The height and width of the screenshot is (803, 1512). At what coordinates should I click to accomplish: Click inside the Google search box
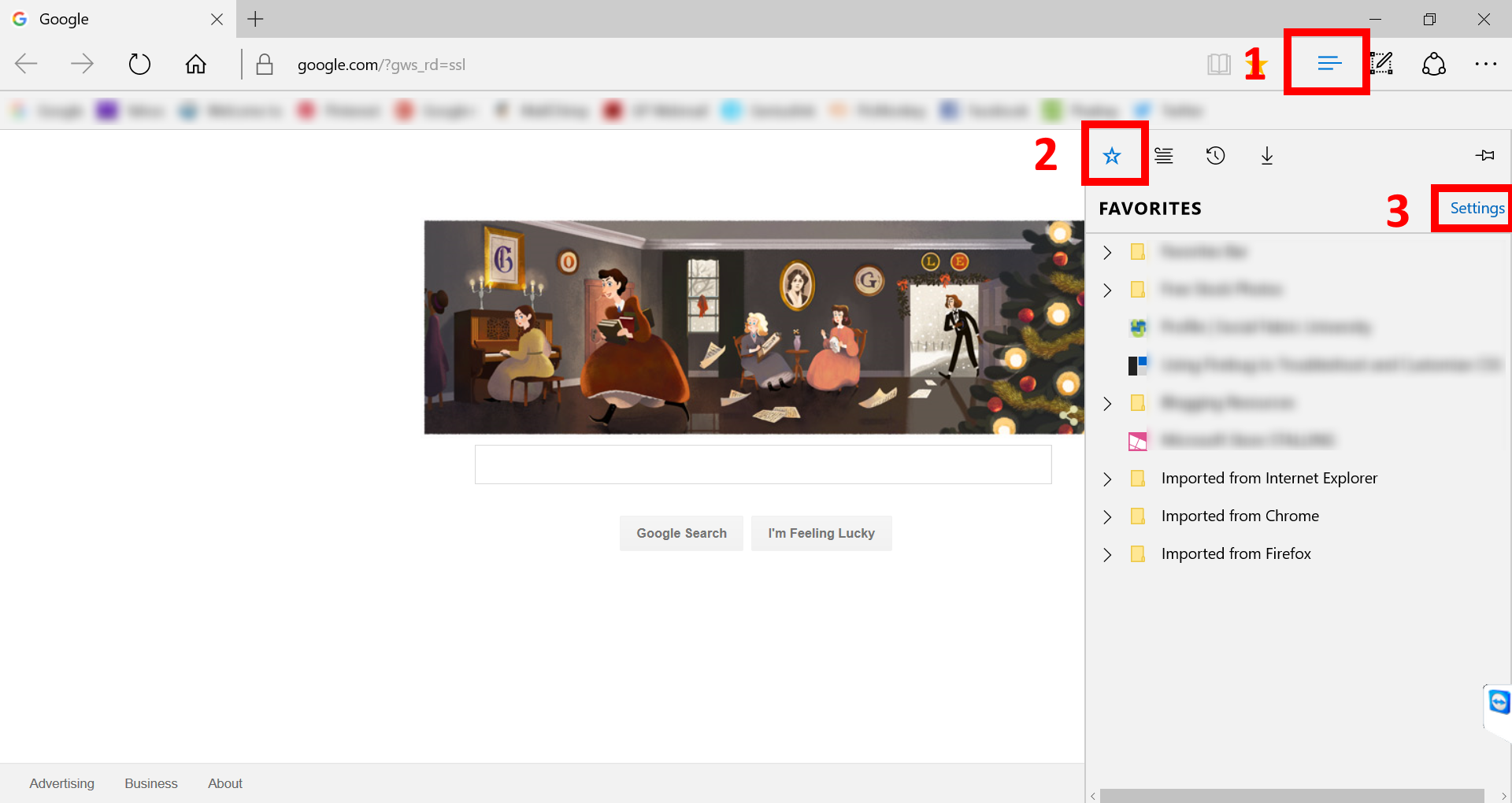(762, 464)
